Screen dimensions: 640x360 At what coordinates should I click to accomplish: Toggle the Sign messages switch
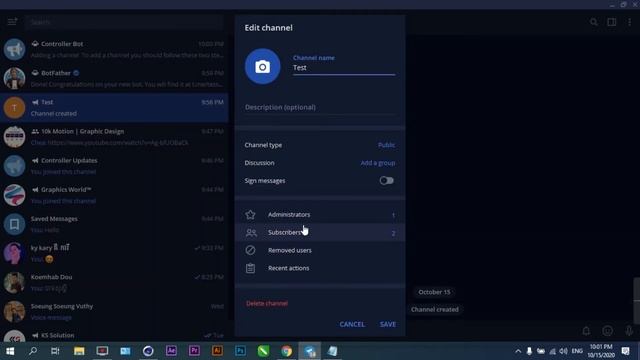coord(386,180)
